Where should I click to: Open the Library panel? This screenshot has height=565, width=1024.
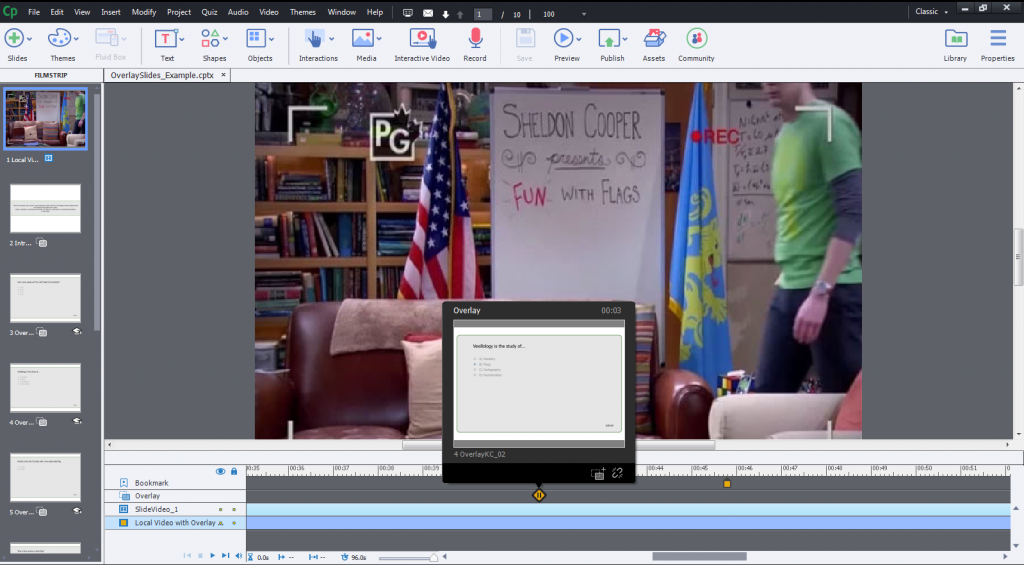tap(955, 39)
